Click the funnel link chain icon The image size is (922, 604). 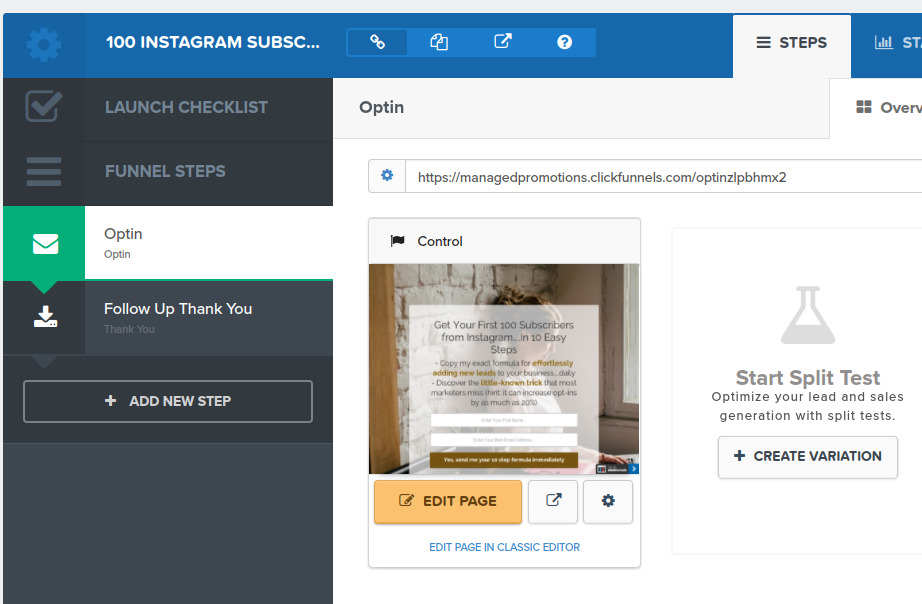pyautogui.click(x=378, y=42)
